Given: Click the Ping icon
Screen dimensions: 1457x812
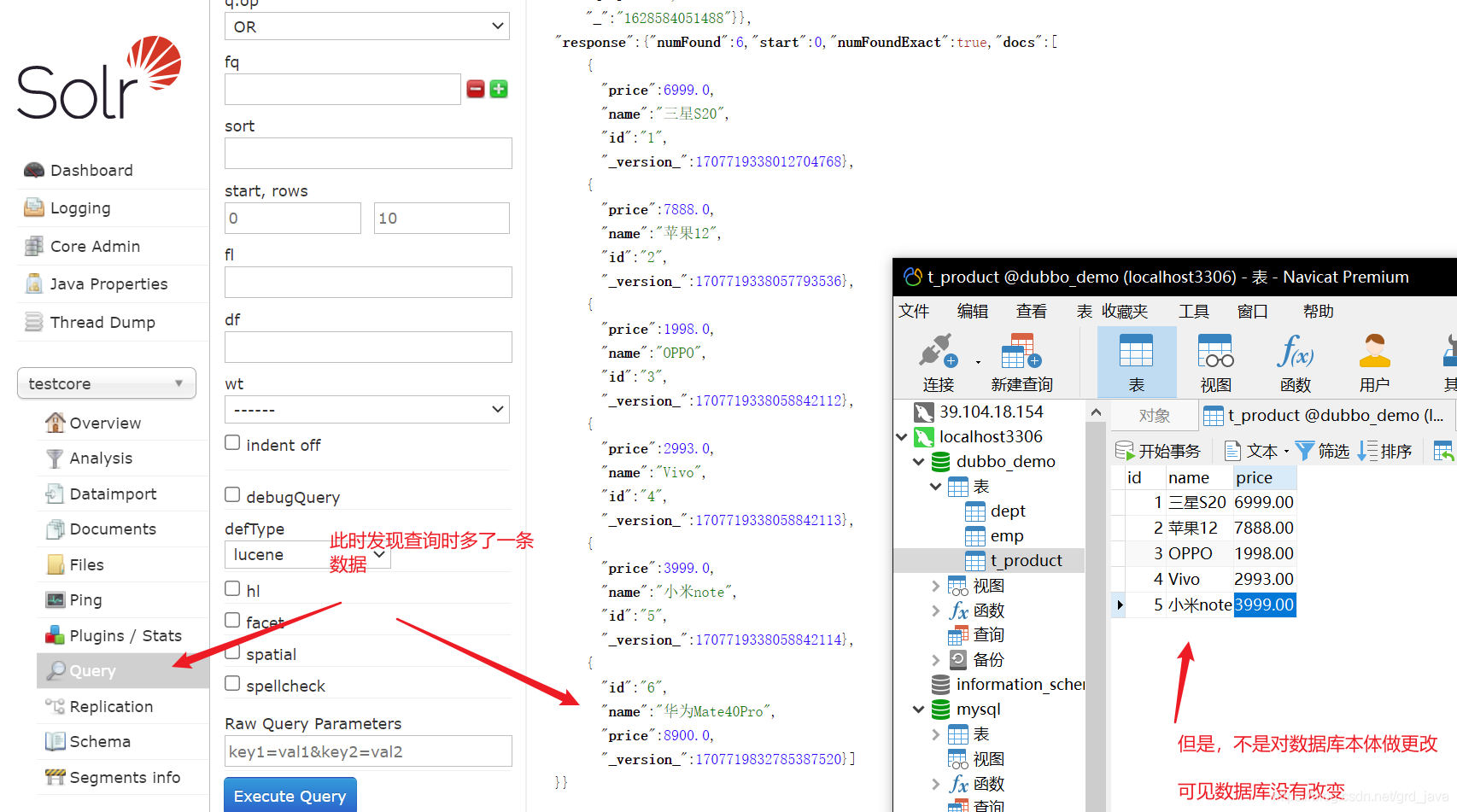Looking at the screenshot, I should [56, 600].
